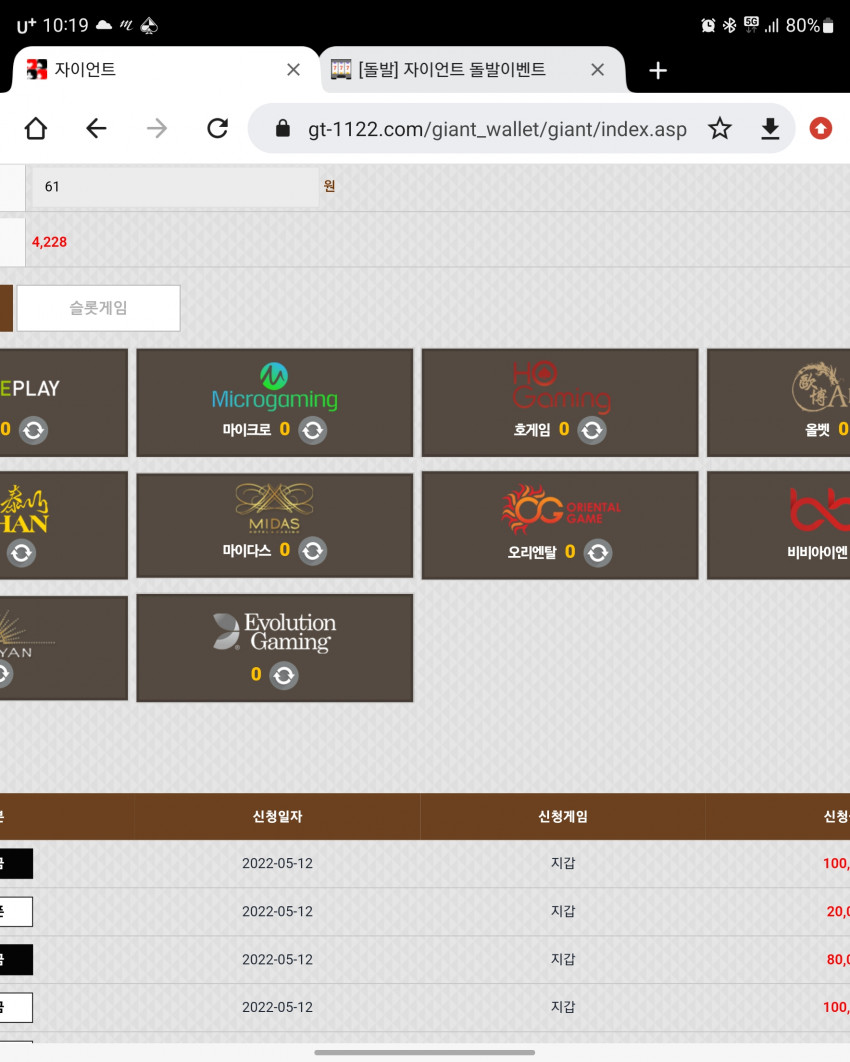The width and height of the screenshot is (850, 1062).
Task: Refresh the 호게임 balance
Action: pos(592,430)
